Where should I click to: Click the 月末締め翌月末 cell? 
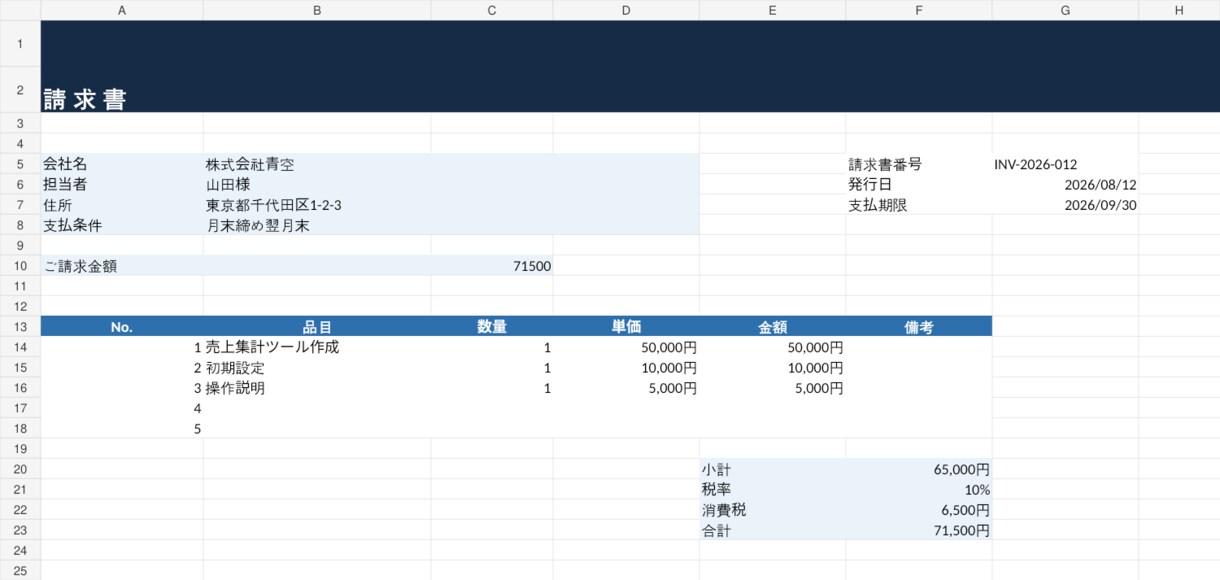(317, 225)
